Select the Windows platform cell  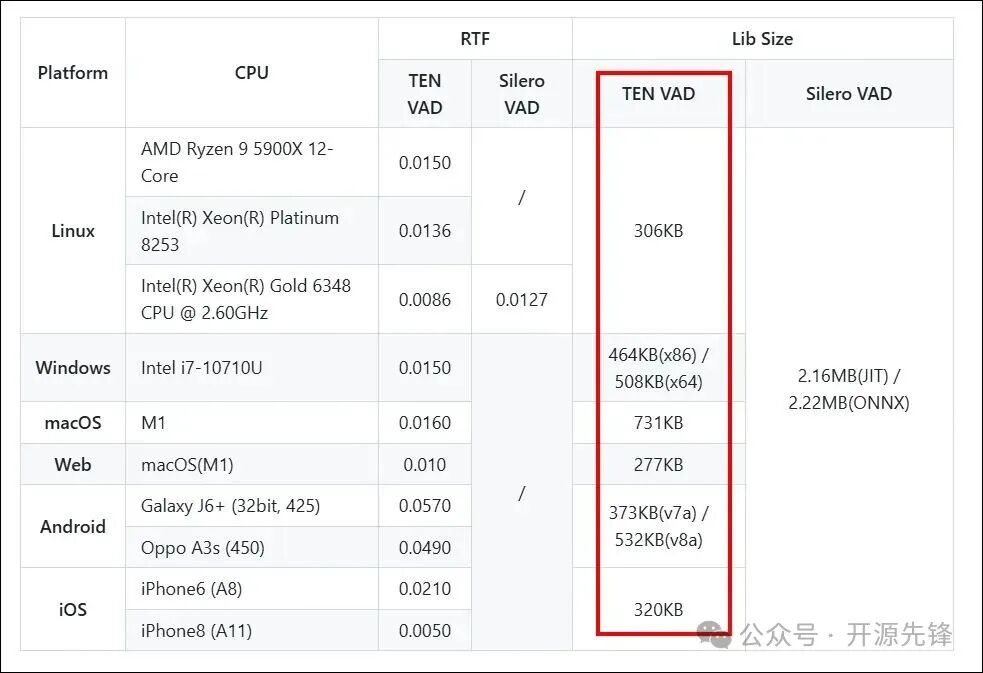tap(73, 368)
